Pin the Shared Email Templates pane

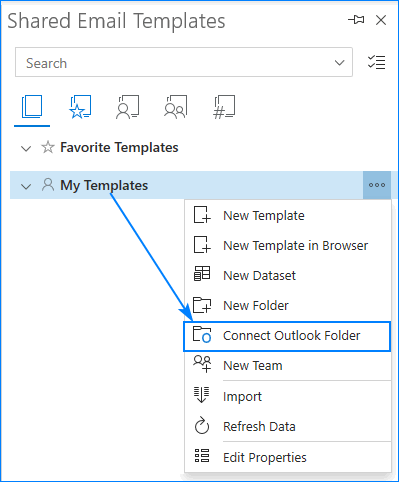(356, 20)
